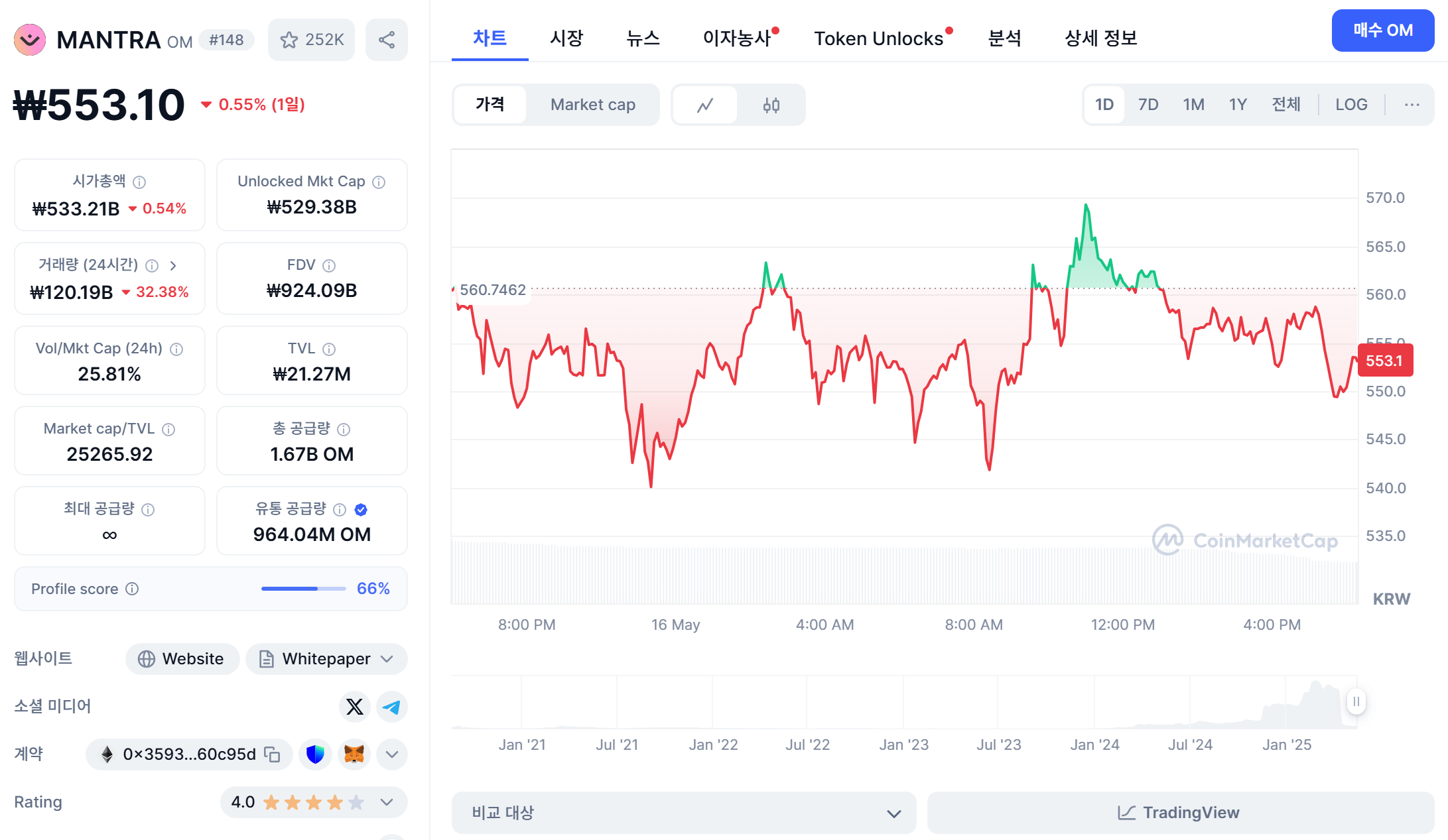1448x840 pixels.
Task: Enable LOG scale on the chart
Action: point(1351,104)
